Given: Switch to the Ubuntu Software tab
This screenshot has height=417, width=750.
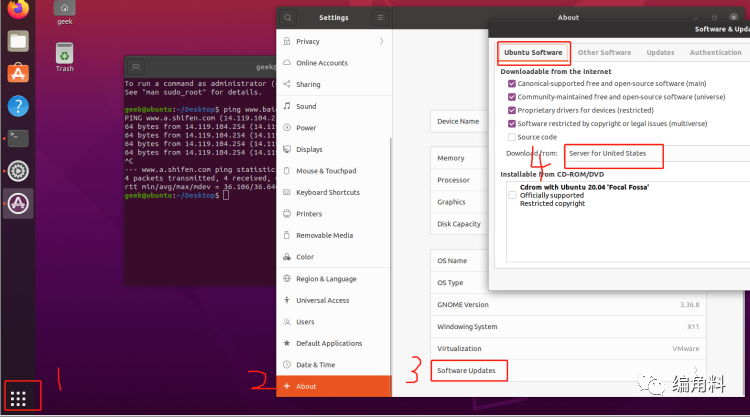Looking at the screenshot, I should [x=533, y=53].
